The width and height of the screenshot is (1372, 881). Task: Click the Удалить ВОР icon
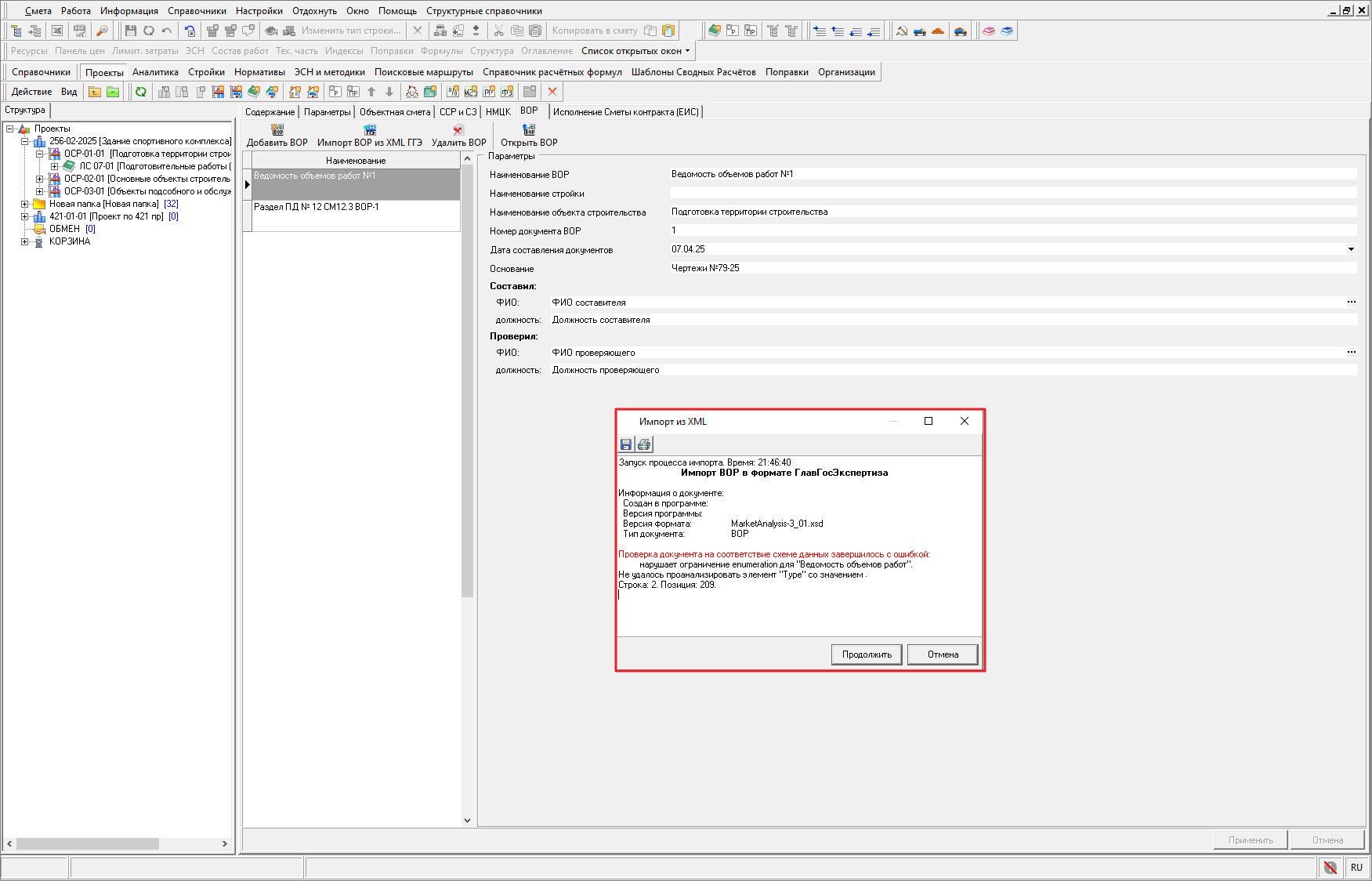[x=458, y=130]
